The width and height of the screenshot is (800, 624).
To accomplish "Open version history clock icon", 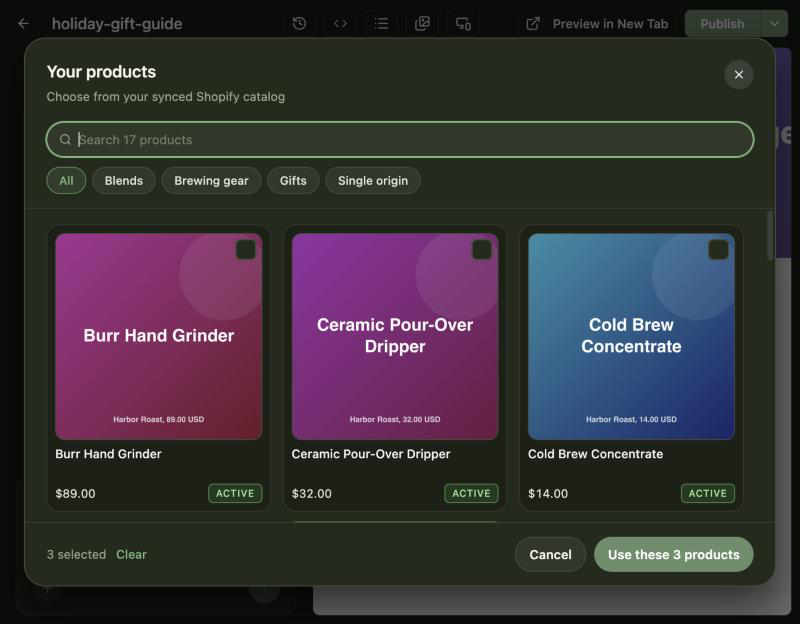I will (299, 23).
